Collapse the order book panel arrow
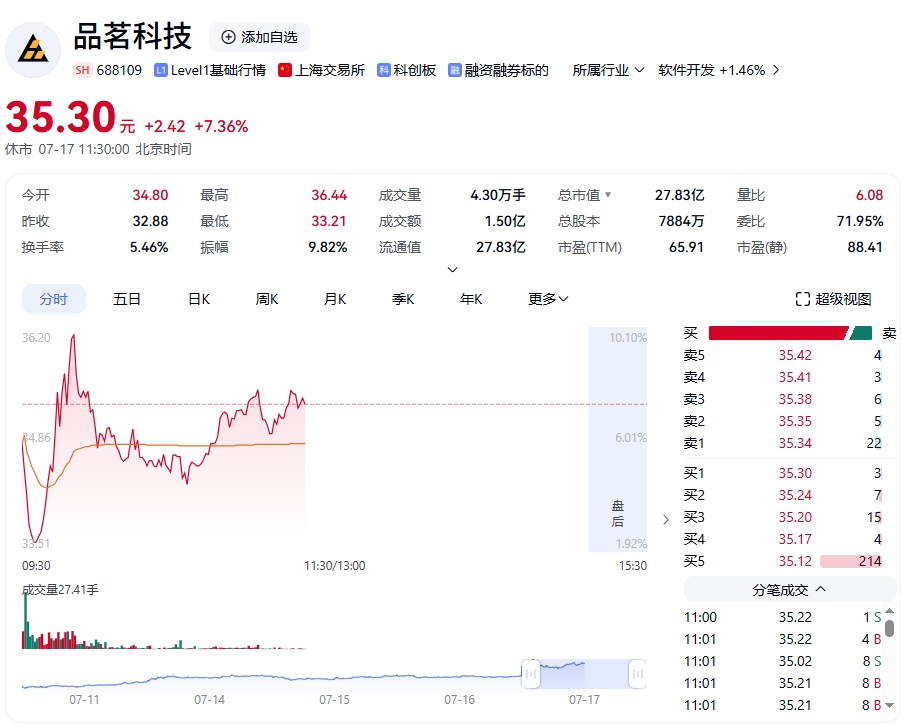This screenshot has height=724, width=901. point(667,519)
